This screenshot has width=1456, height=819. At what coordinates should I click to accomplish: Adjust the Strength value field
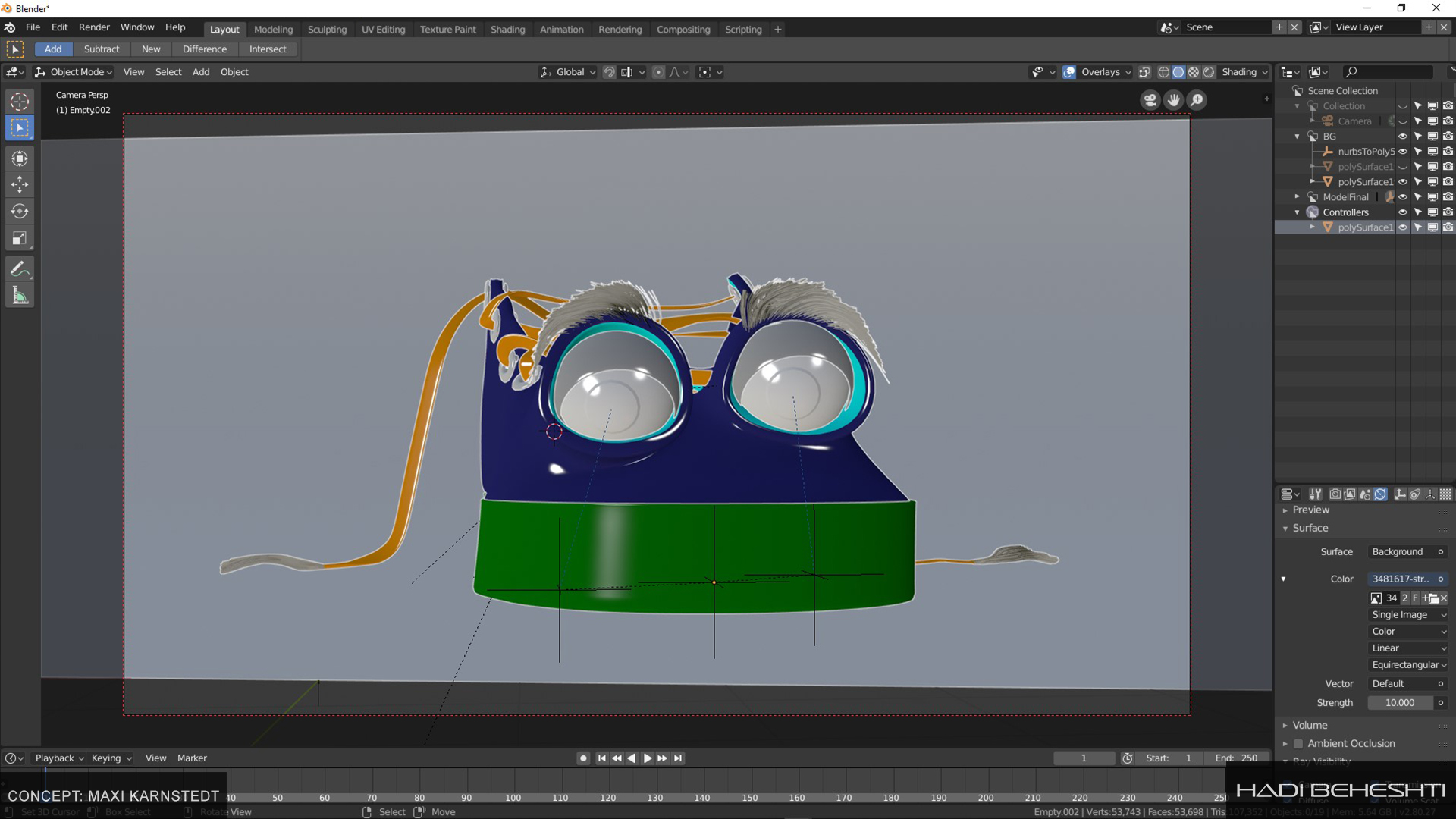coord(1400,703)
